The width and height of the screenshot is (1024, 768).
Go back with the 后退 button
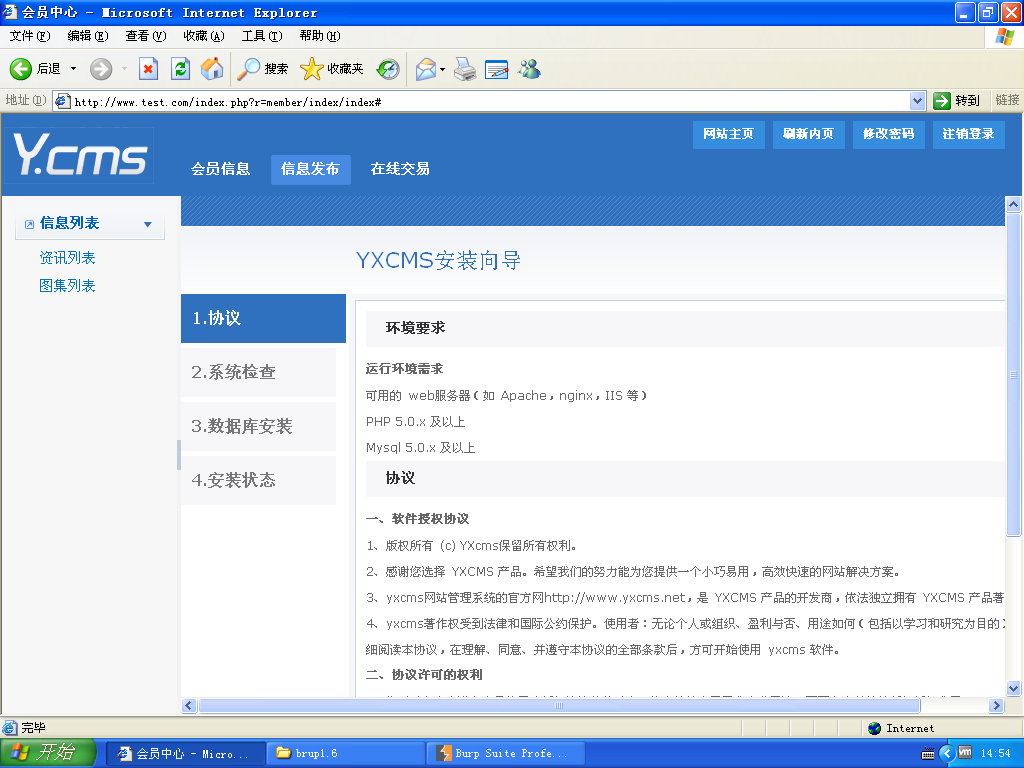[35, 69]
